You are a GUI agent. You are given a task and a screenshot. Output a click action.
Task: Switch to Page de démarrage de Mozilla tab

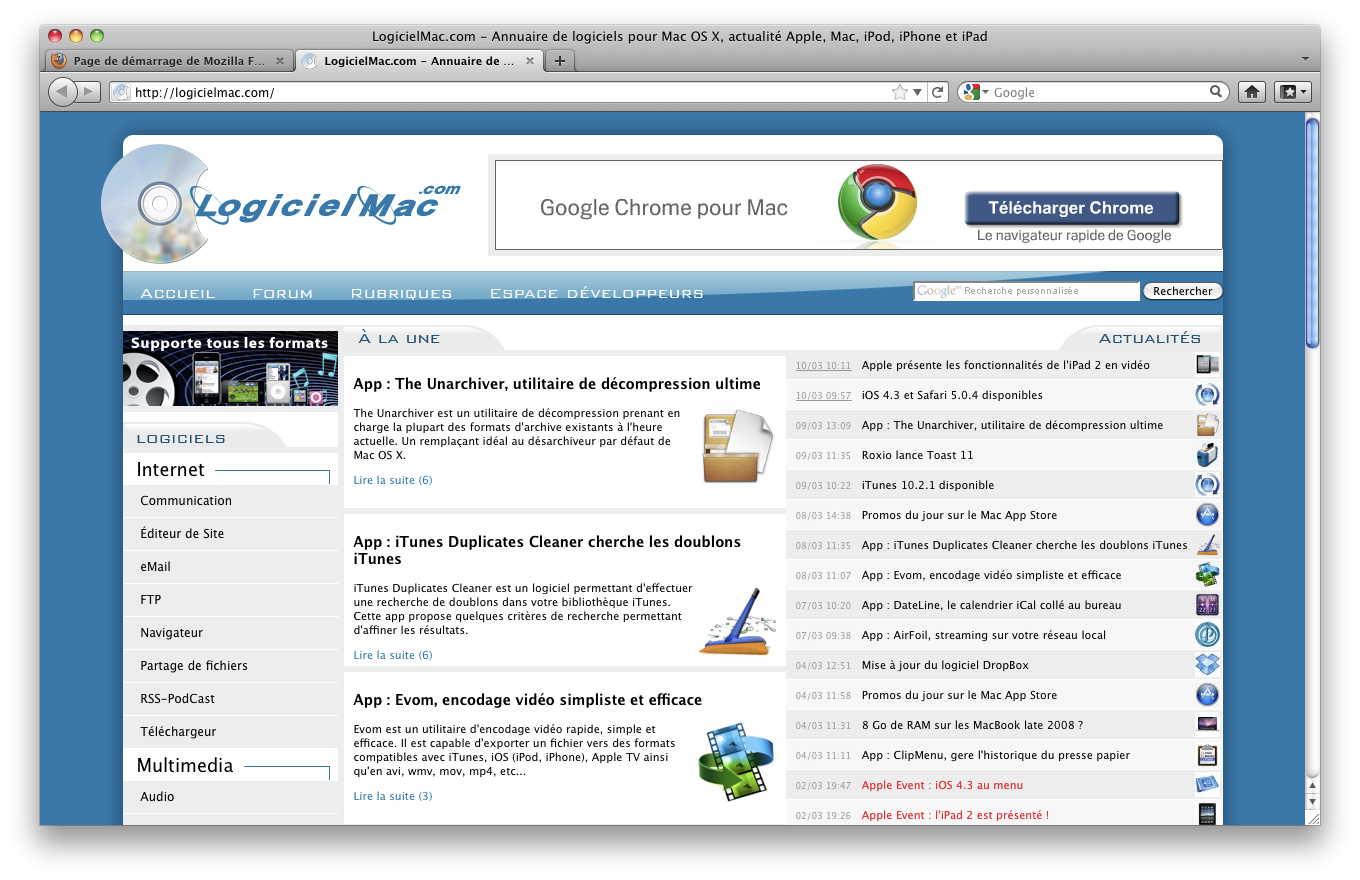[x=169, y=61]
